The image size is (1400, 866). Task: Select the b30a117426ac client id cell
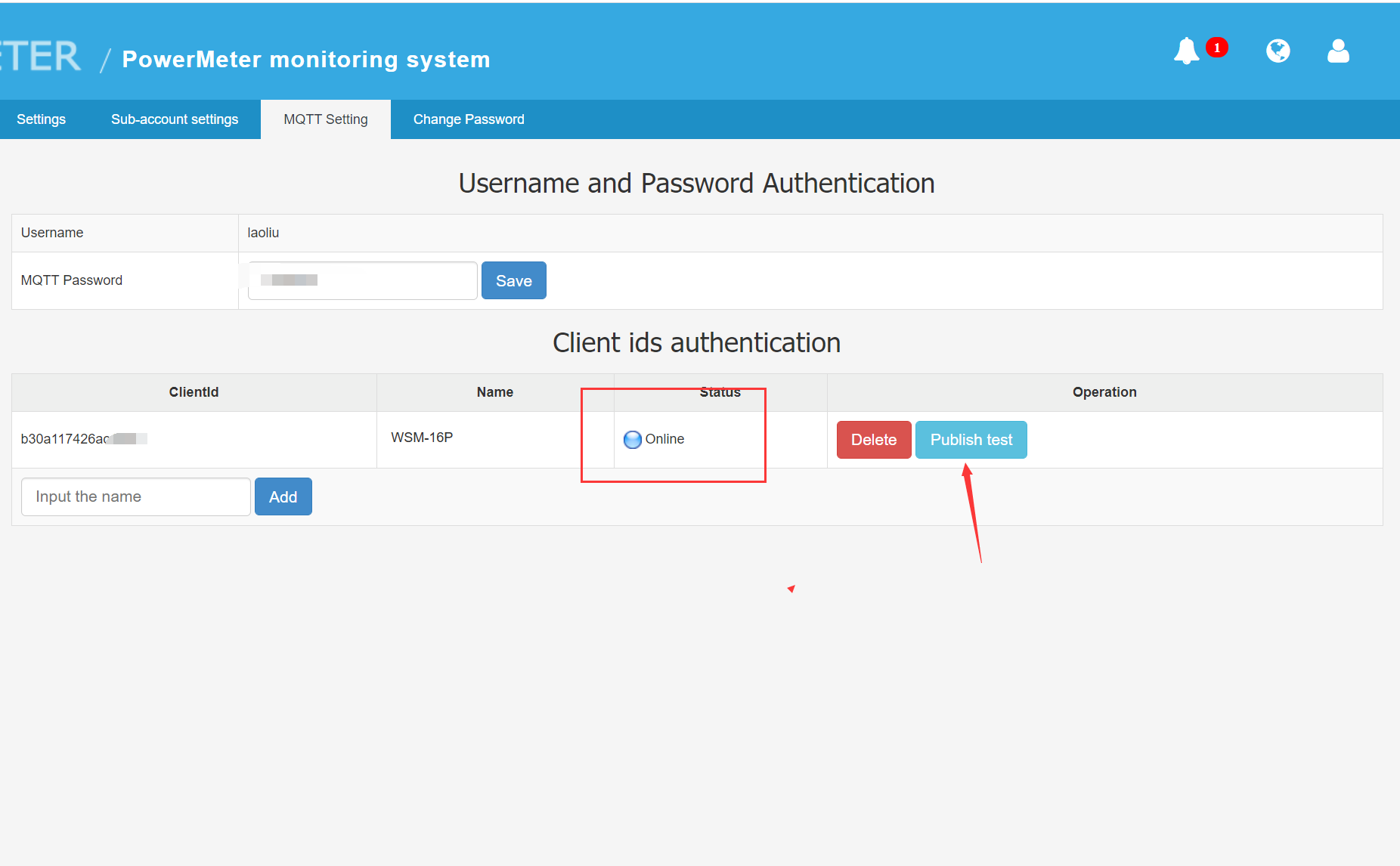tap(83, 439)
